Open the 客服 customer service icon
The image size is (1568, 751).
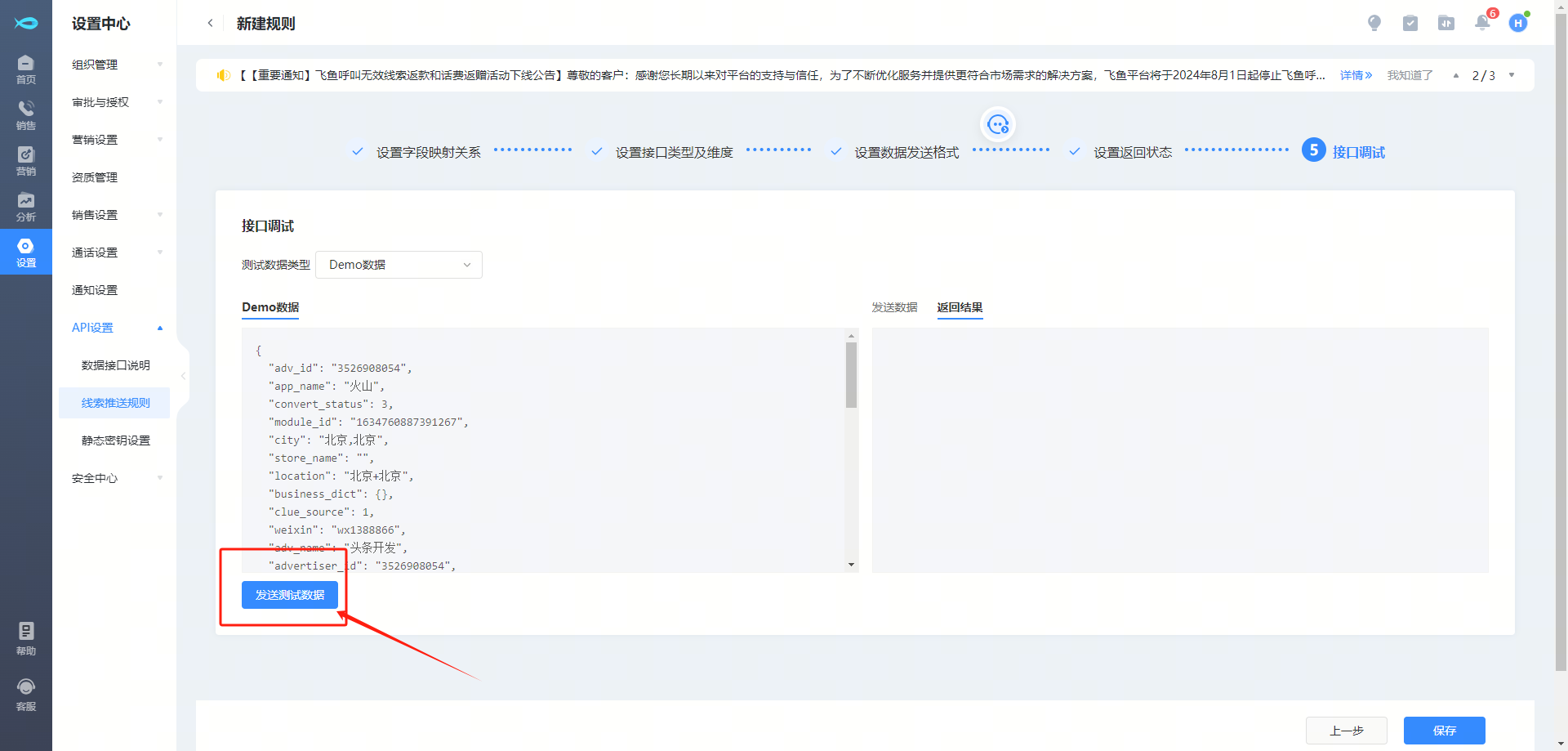[x=26, y=695]
